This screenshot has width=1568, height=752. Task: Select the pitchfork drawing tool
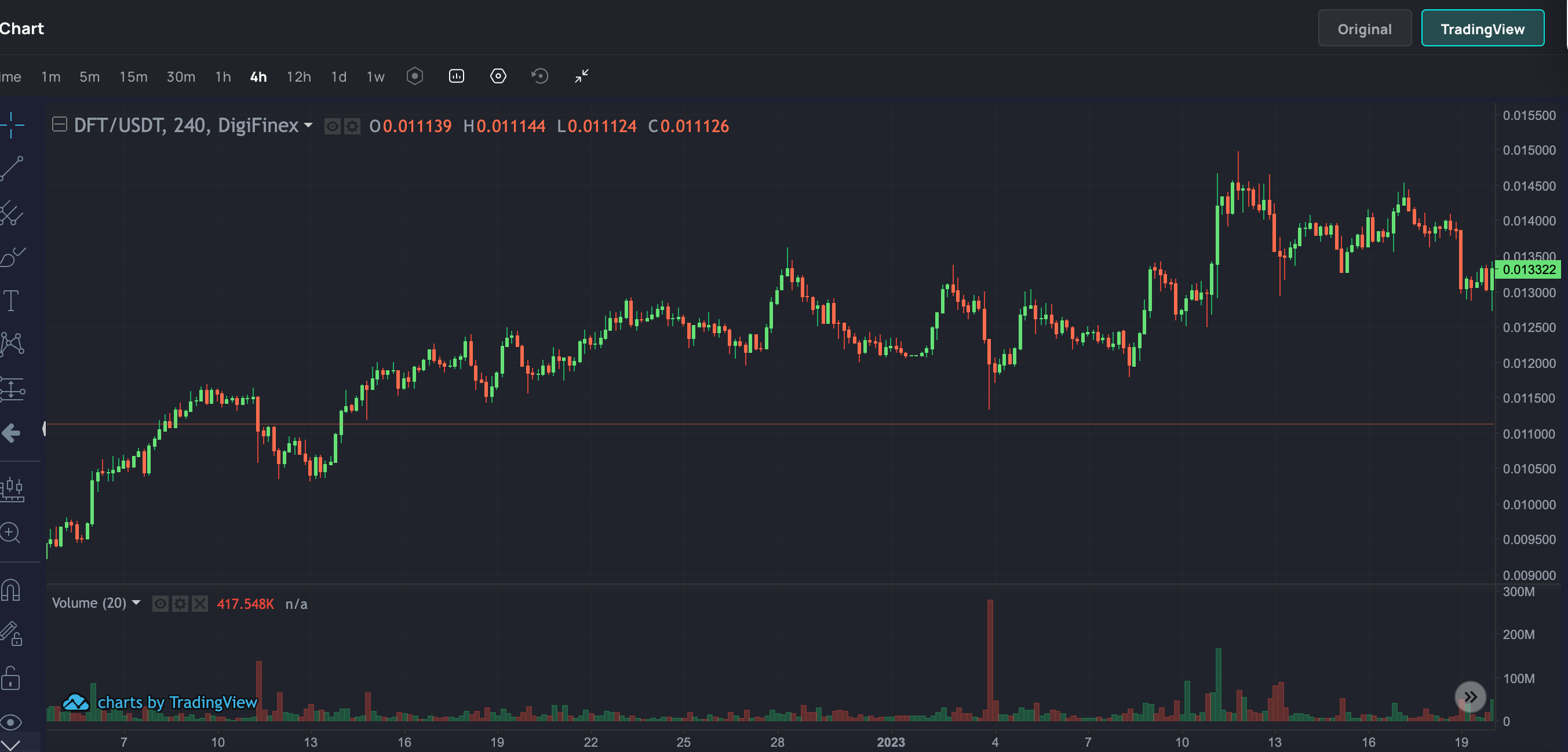pos(12,213)
